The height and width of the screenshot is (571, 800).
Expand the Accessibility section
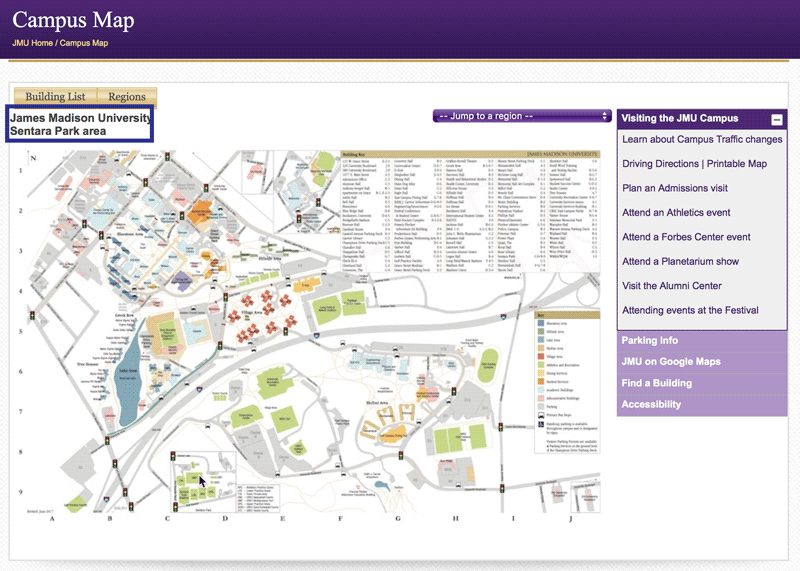coord(702,405)
